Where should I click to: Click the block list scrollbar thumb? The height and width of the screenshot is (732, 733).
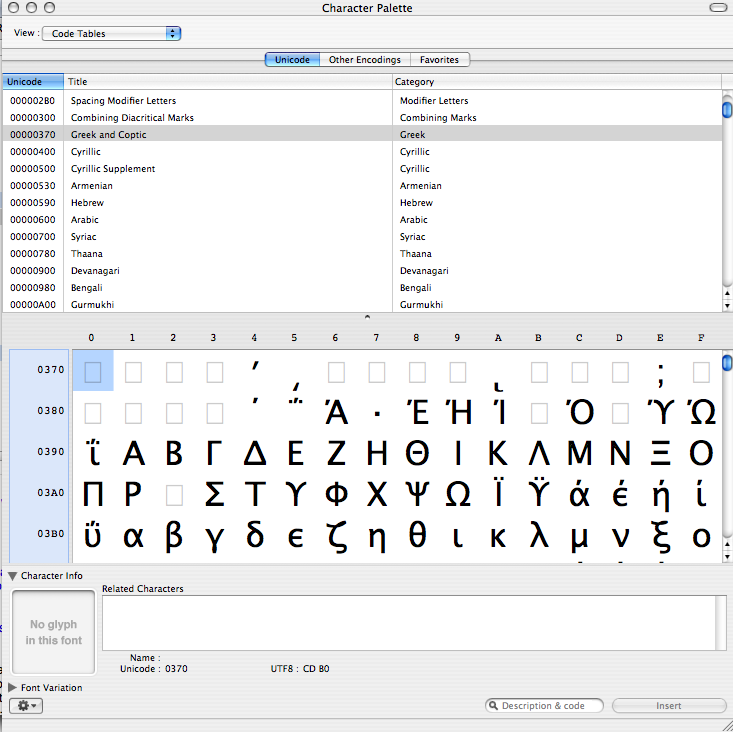[x=727, y=110]
